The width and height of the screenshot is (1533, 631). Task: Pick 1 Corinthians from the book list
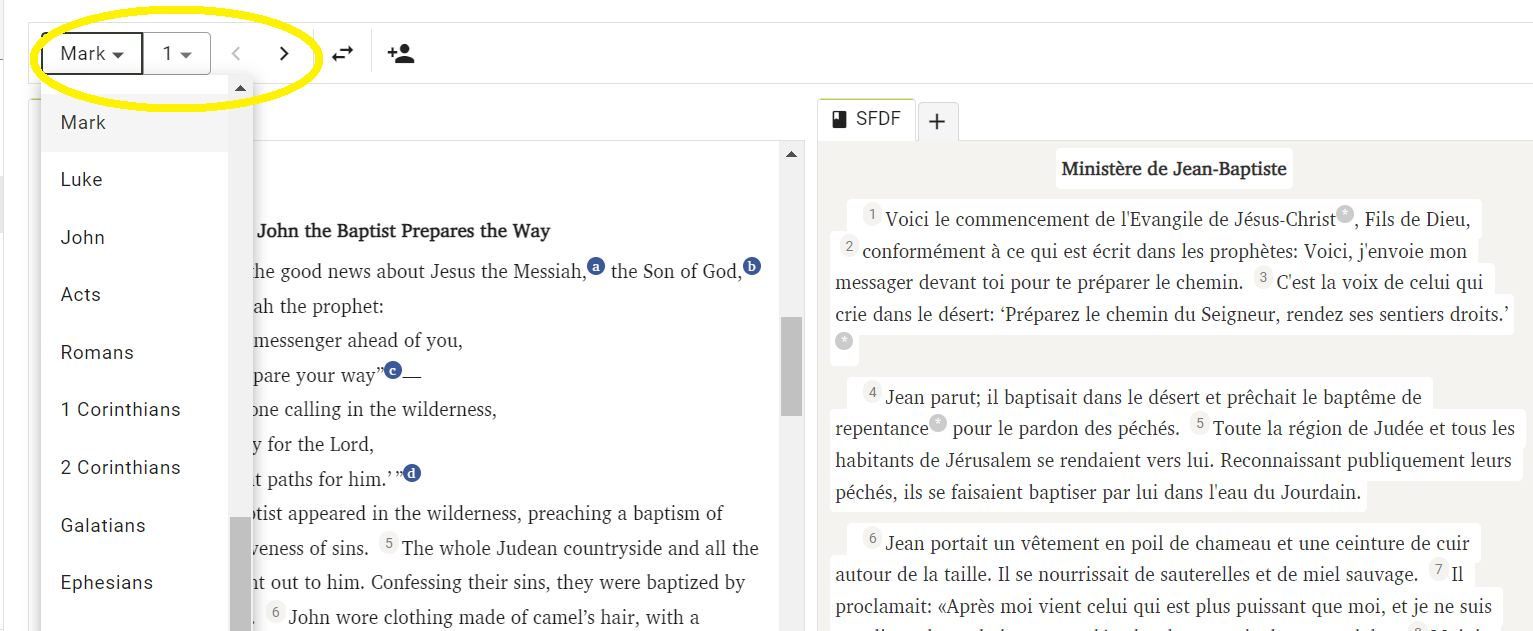click(x=135, y=410)
